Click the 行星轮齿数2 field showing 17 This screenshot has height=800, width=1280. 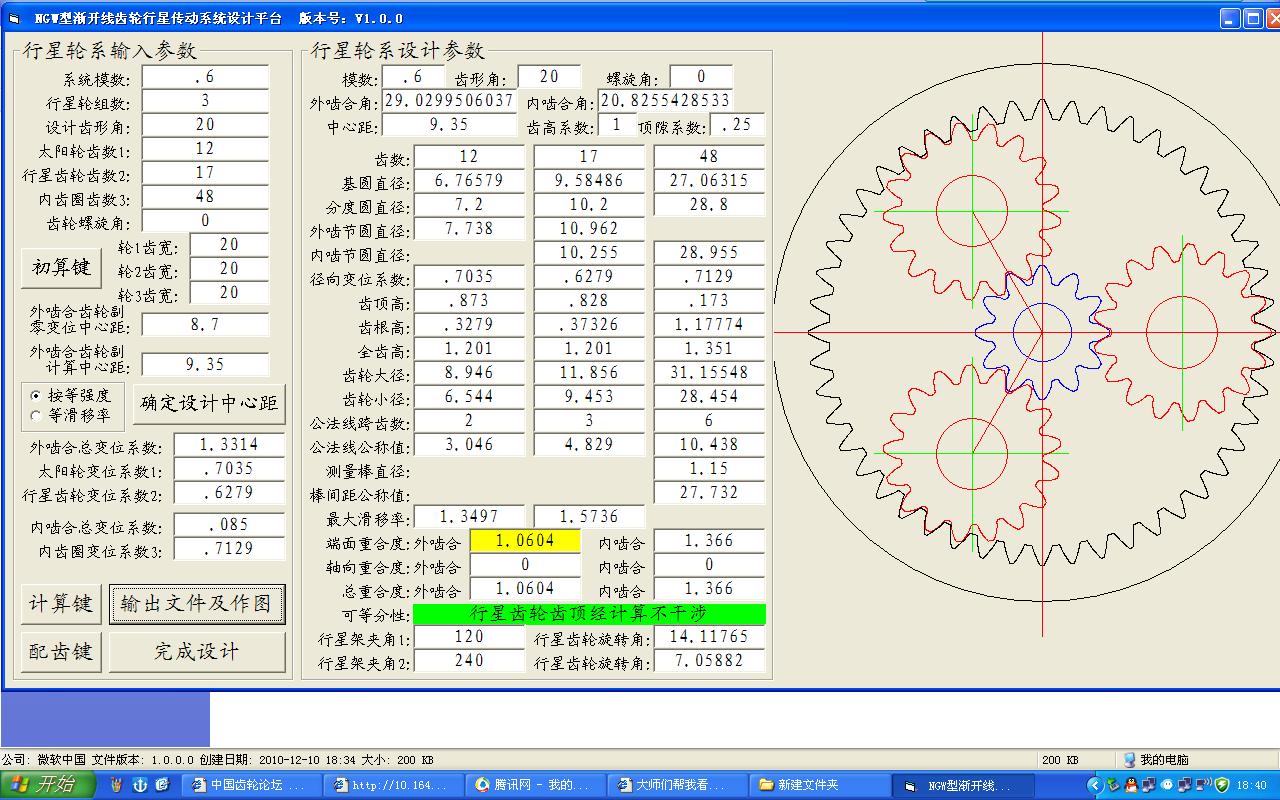point(205,173)
